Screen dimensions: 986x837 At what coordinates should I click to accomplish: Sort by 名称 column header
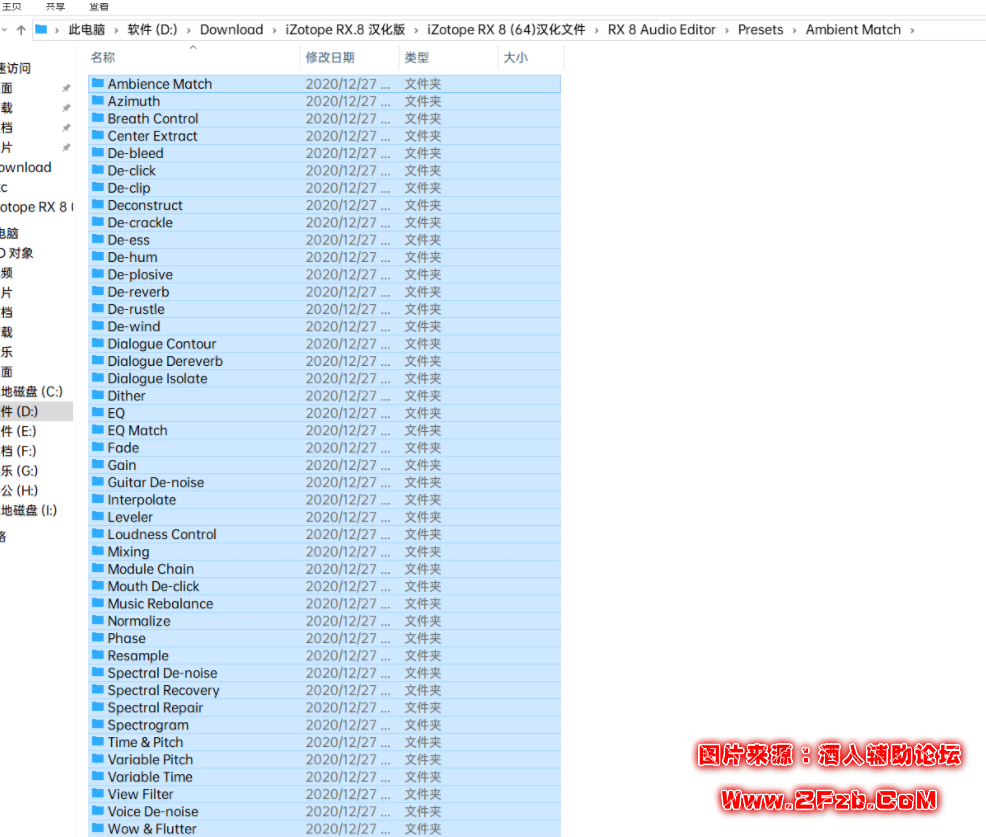(x=102, y=57)
